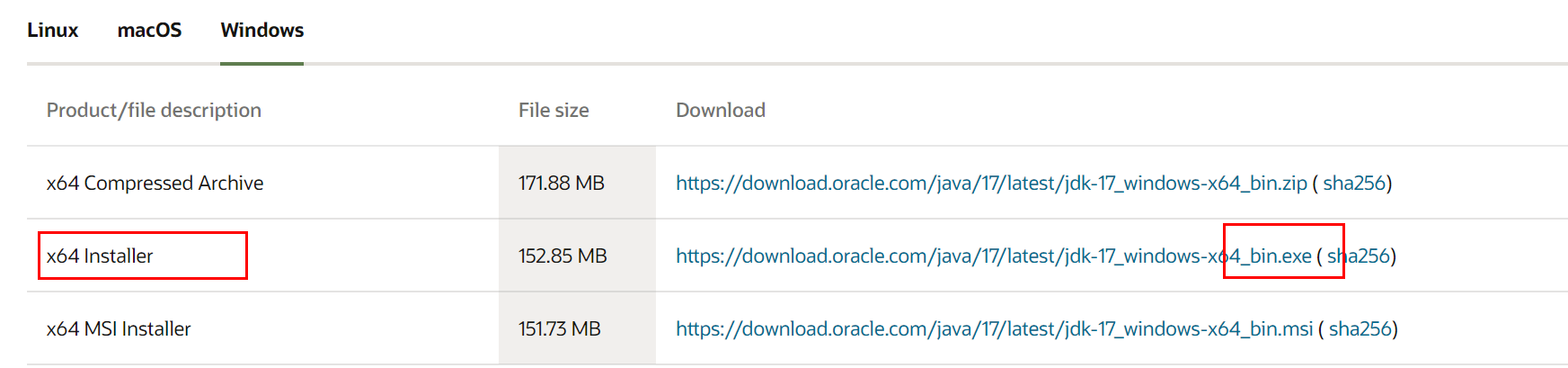Select the x64 Compressed Archive row label
This screenshot has height=368, width=1568.
(x=155, y=184)
